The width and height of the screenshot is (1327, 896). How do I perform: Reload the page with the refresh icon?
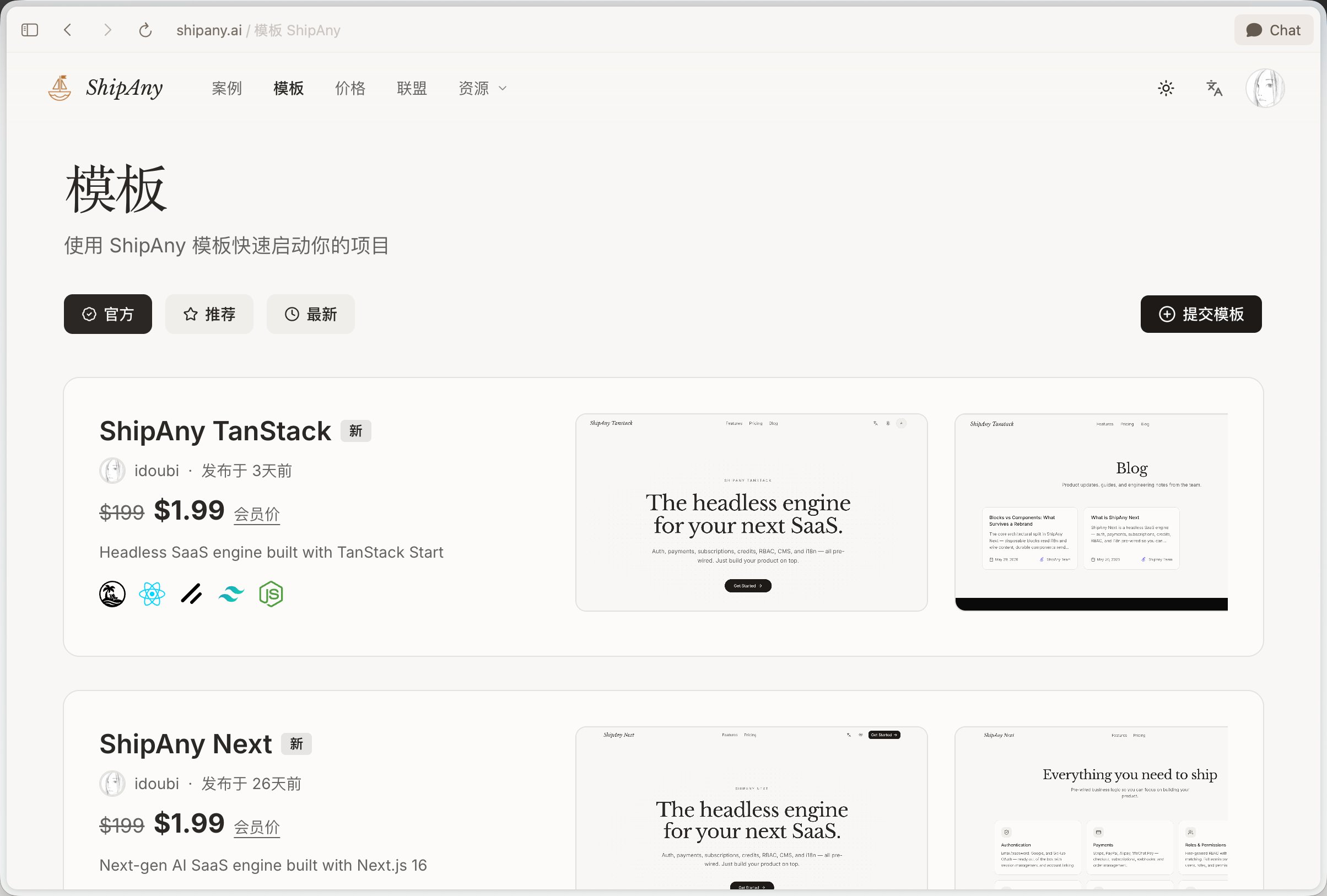click(145, 30)
